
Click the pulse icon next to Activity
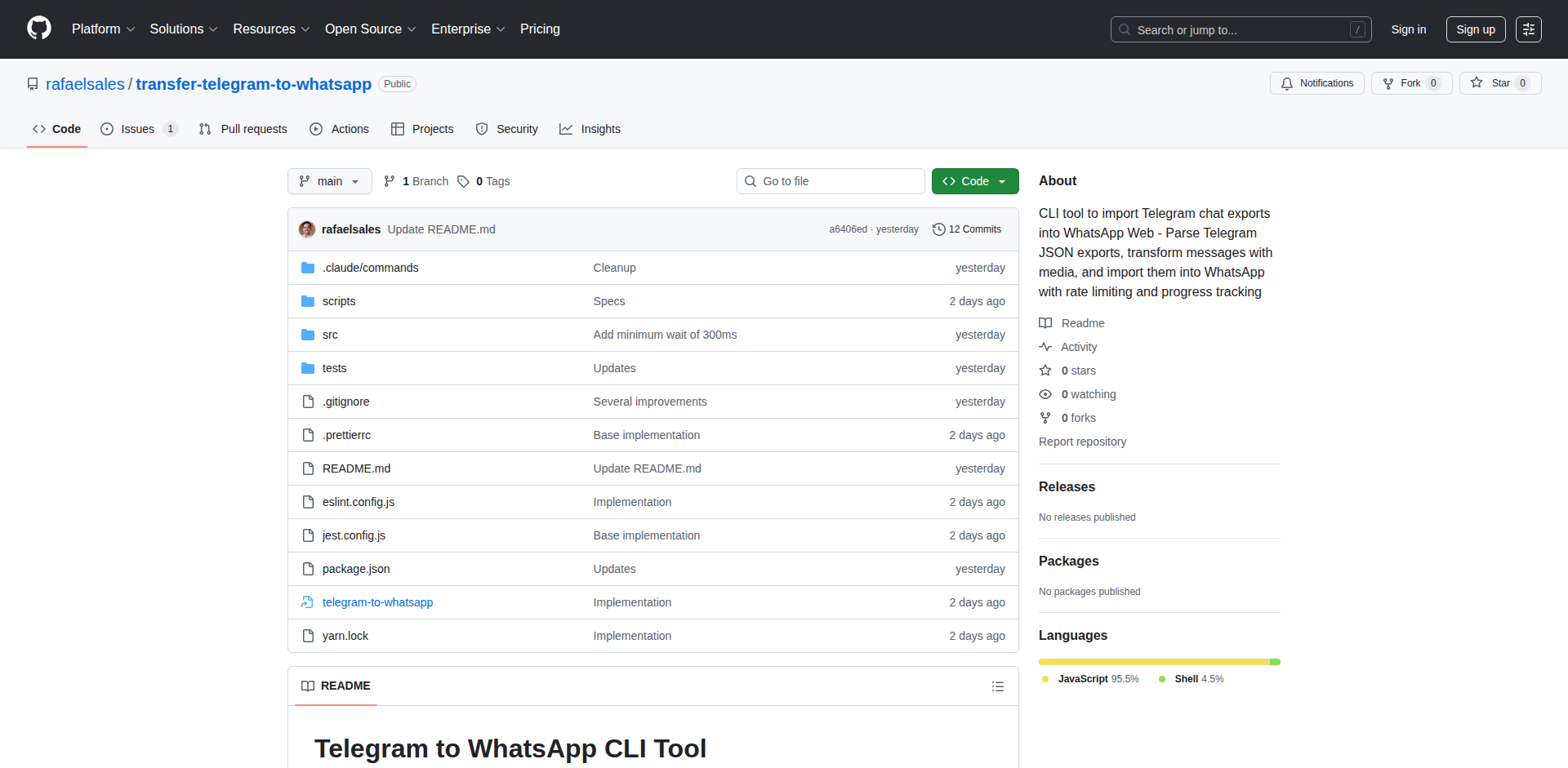click(x=1045, y=347)
